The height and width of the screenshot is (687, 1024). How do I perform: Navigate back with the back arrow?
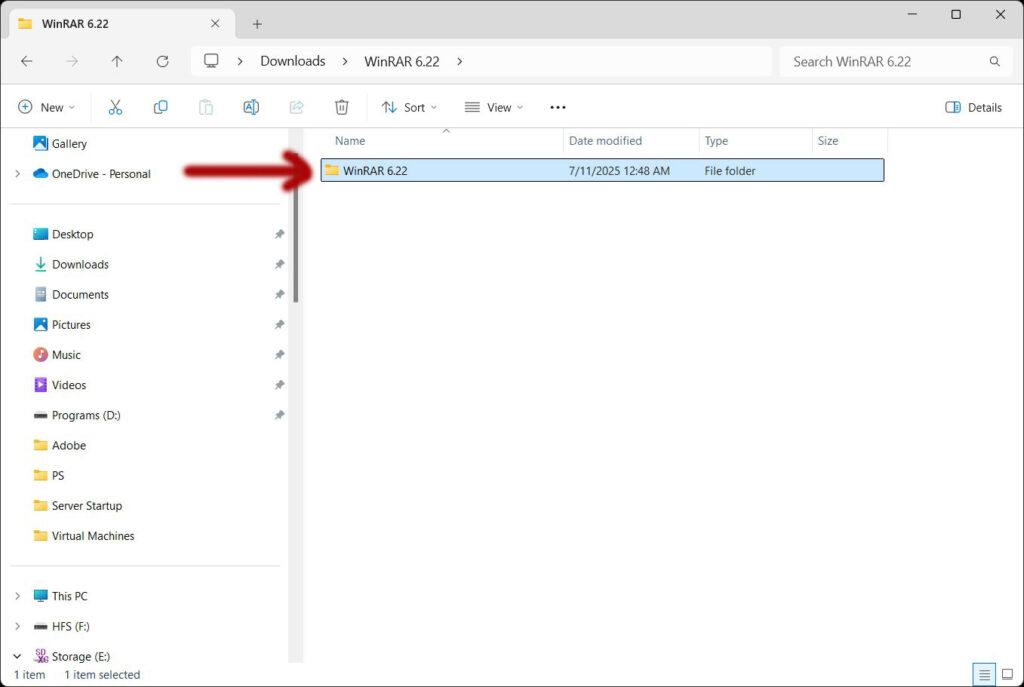(x=27, y=61)
